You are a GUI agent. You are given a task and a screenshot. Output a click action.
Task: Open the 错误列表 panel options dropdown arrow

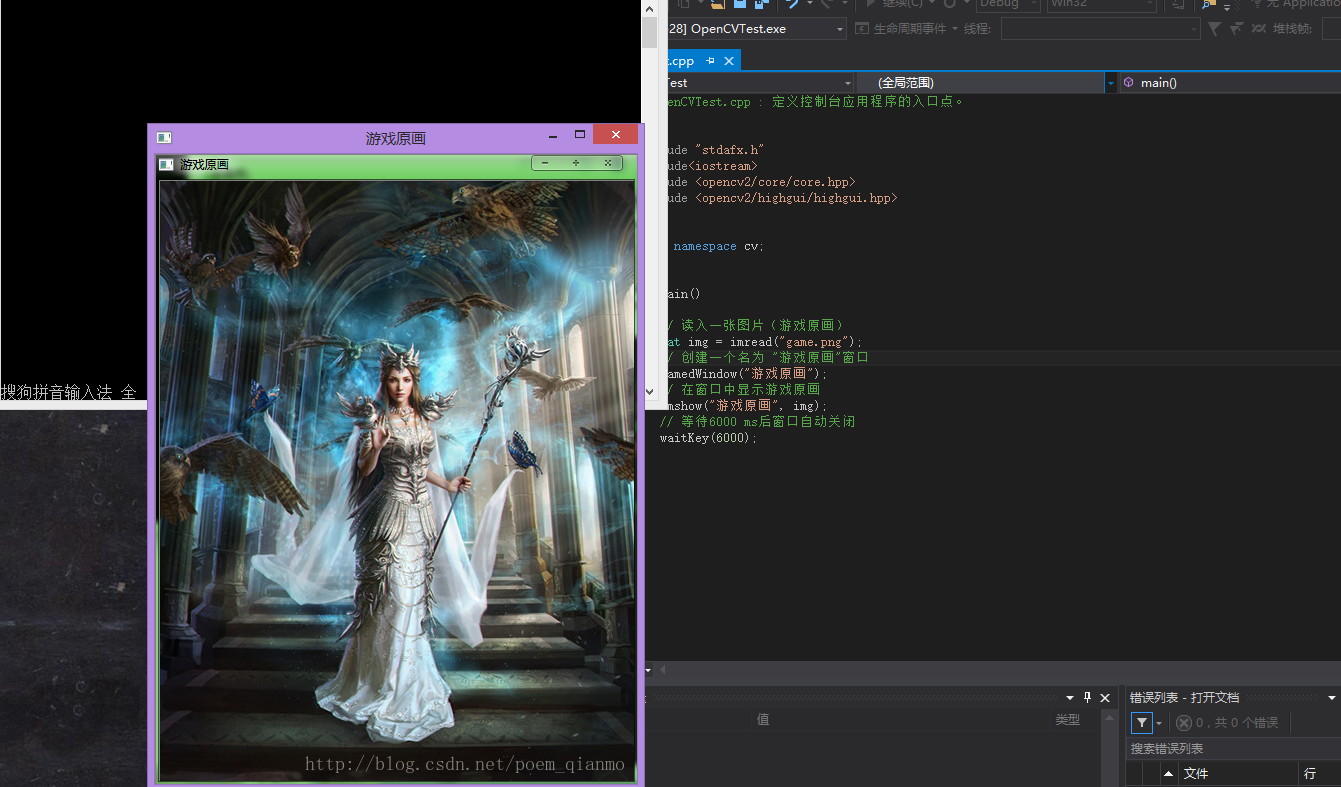1332,697
